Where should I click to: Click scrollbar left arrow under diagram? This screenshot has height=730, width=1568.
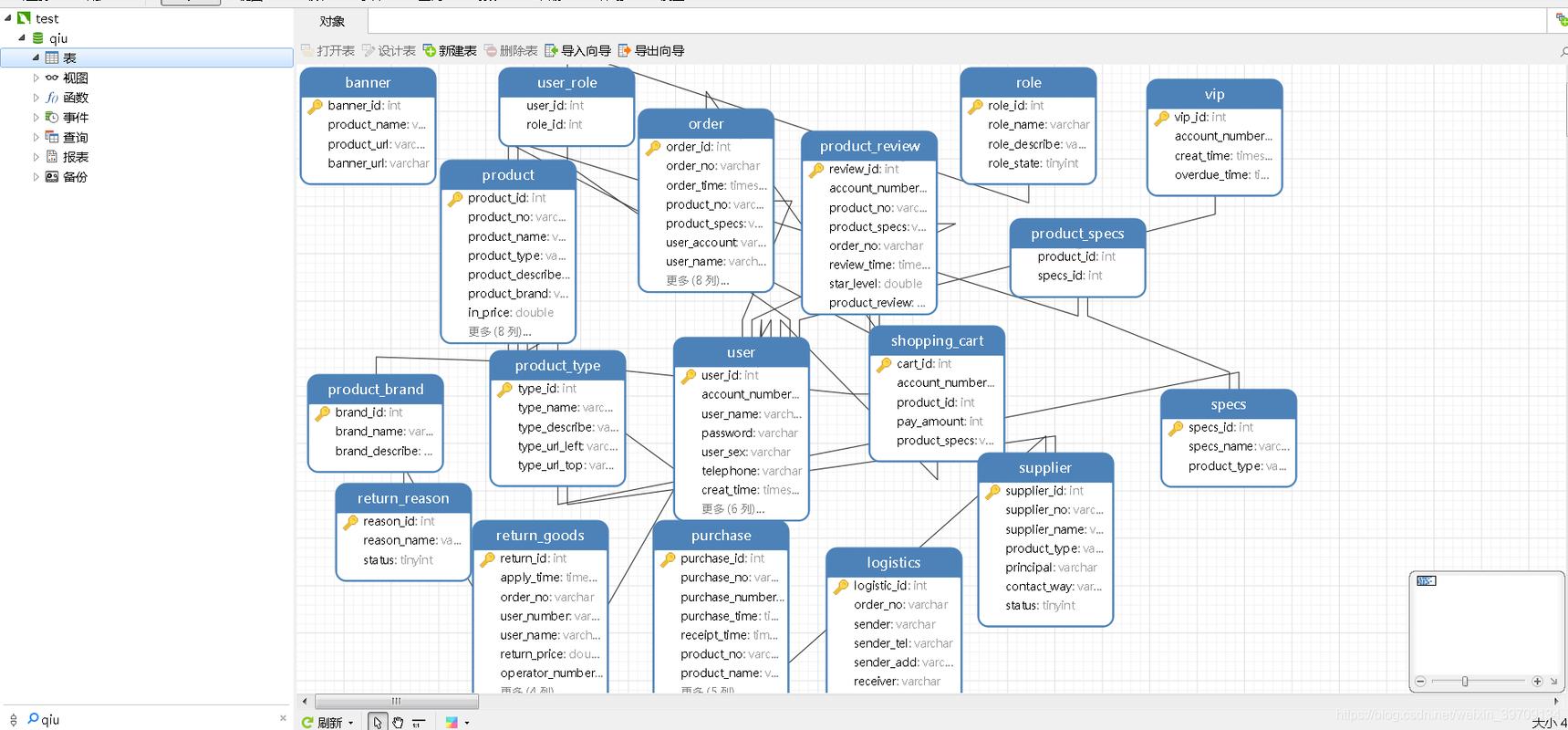tap(305, 702)
